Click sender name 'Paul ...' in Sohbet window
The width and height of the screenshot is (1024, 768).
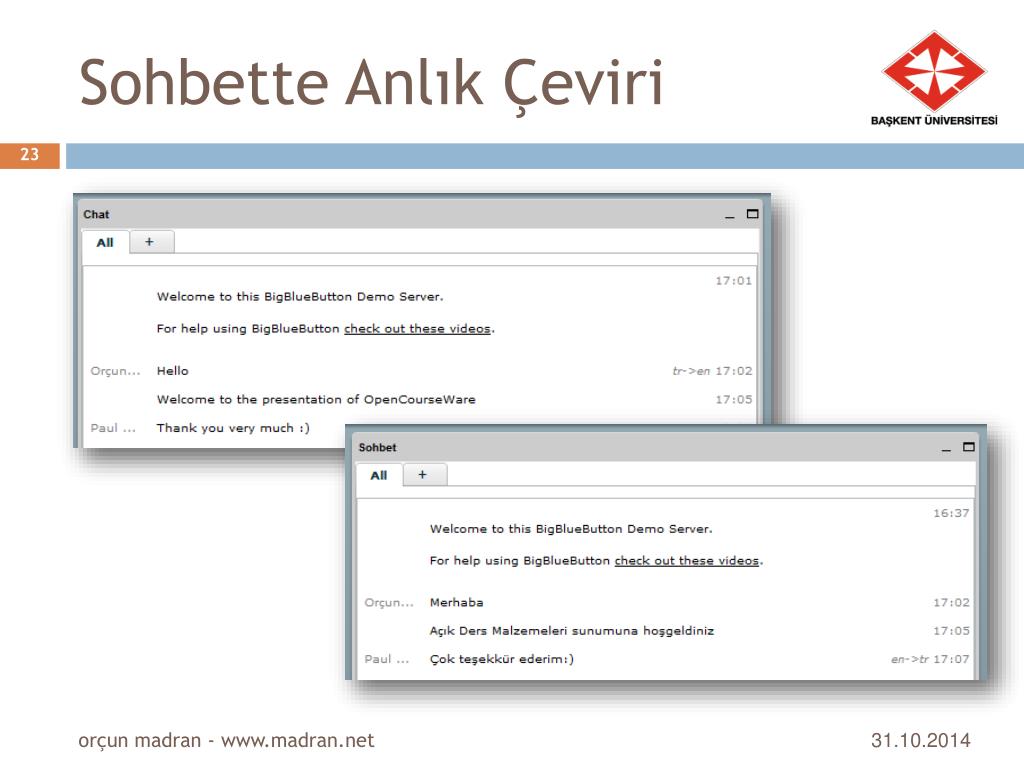pyautogui.click(x=387, y=660)
